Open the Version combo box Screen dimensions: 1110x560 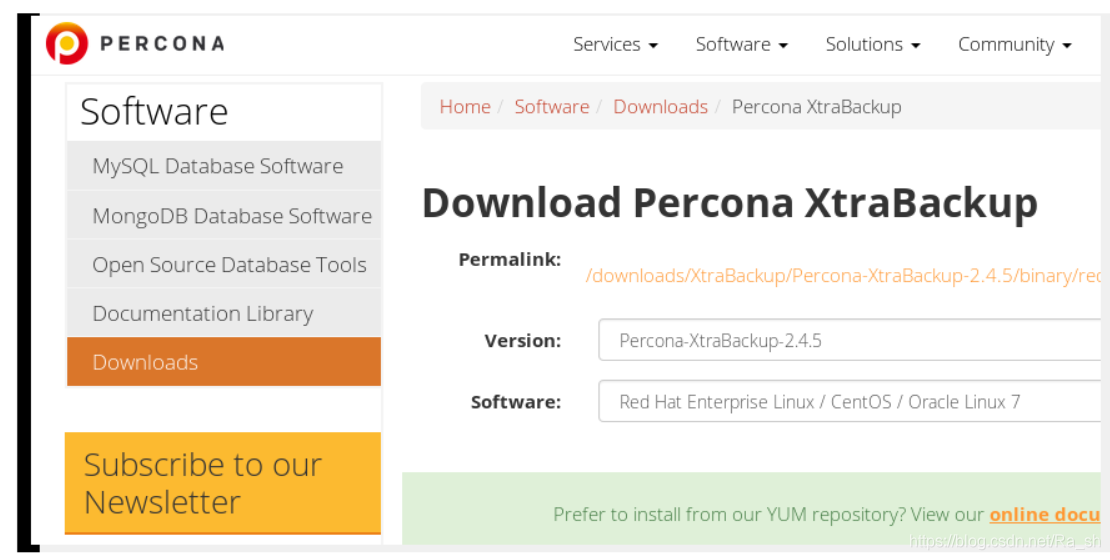click(x=849, y=340)
